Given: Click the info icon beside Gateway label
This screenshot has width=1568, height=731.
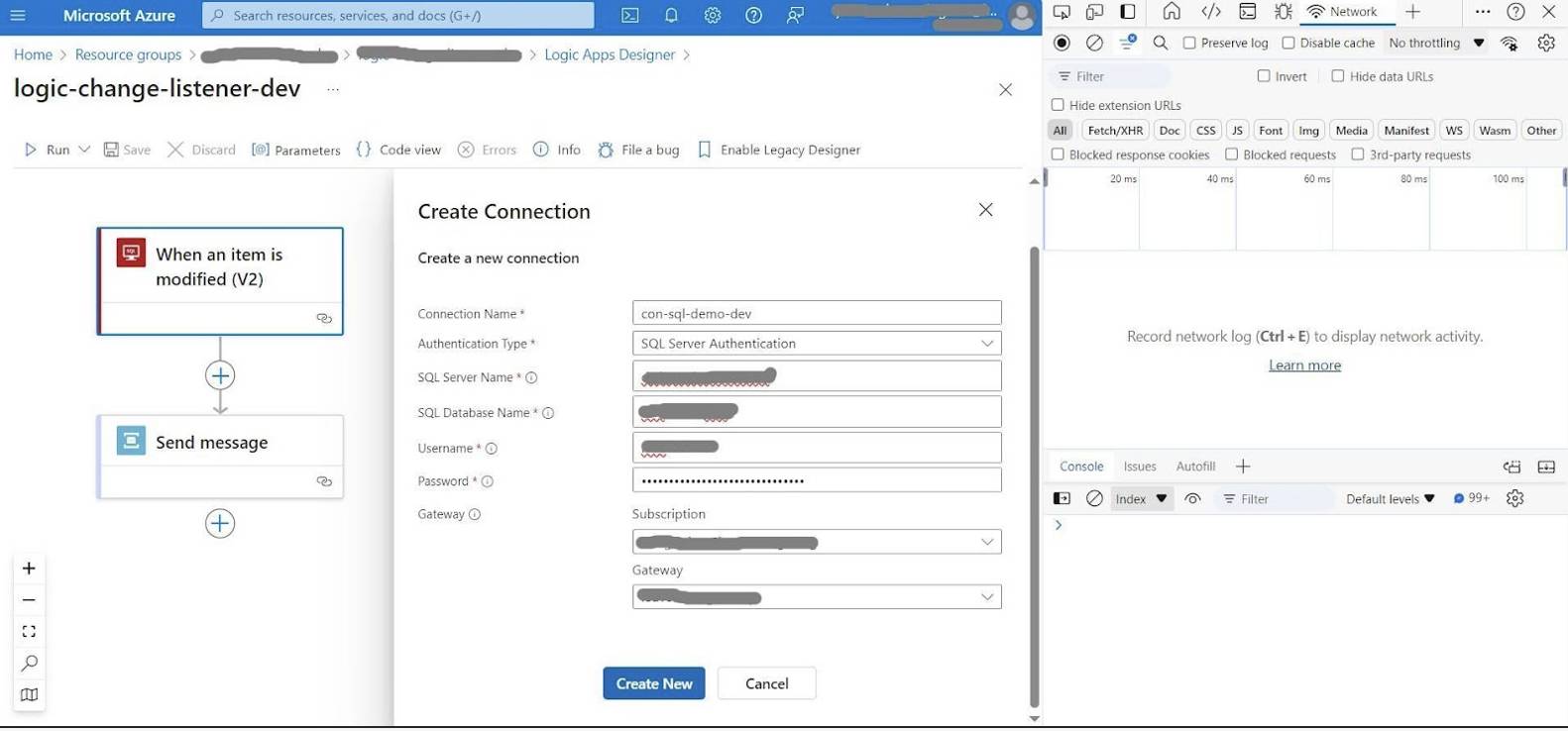Looking at the screenshot, I should pyautogui.click(x=474, y=514).
